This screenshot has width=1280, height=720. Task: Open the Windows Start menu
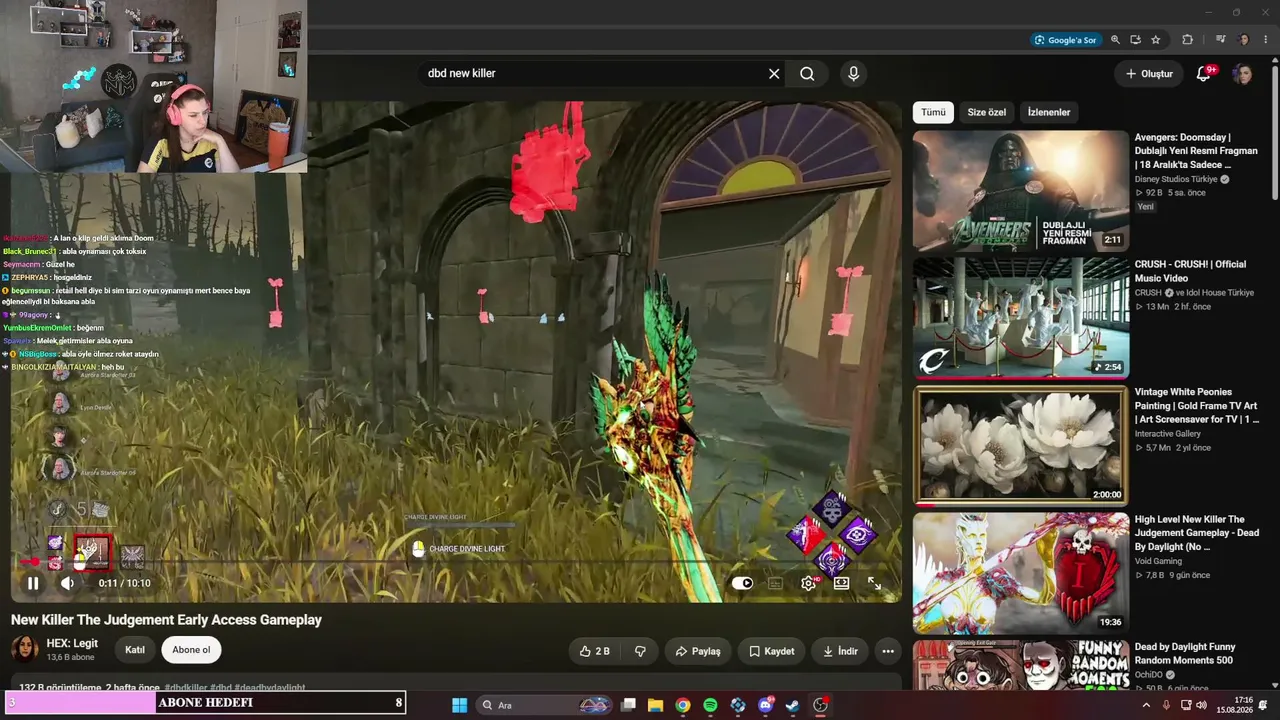[459, 705]
